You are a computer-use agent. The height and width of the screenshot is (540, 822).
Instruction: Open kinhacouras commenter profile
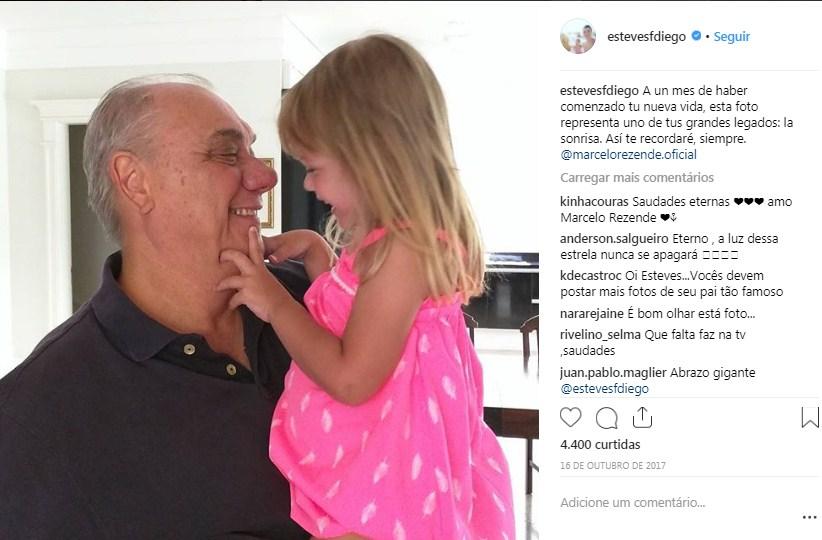point(594,201)
